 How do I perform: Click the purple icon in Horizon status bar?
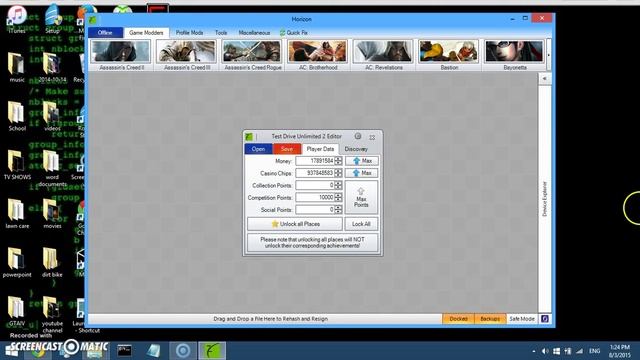point(545,319)
